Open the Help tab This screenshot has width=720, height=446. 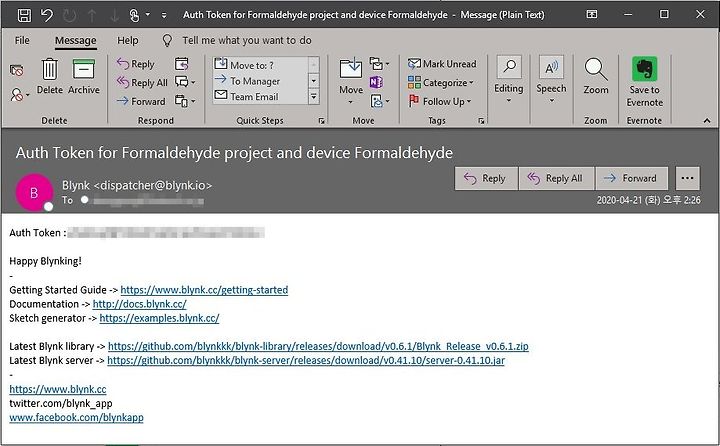(x=128, y=40)
